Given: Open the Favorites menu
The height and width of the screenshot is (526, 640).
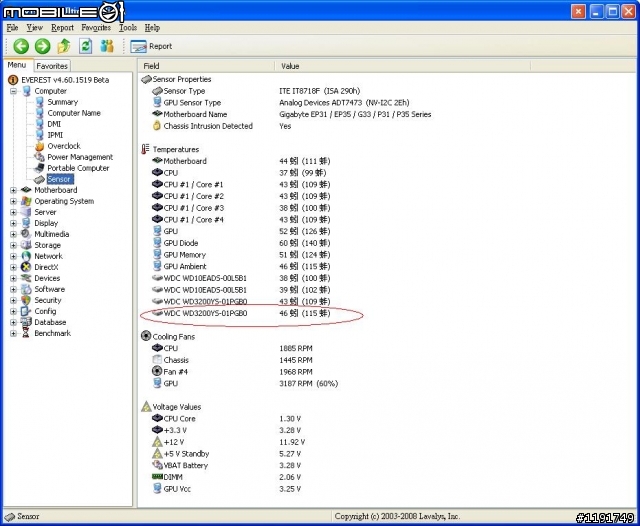Looking at the screenshot, I should 96,28.
